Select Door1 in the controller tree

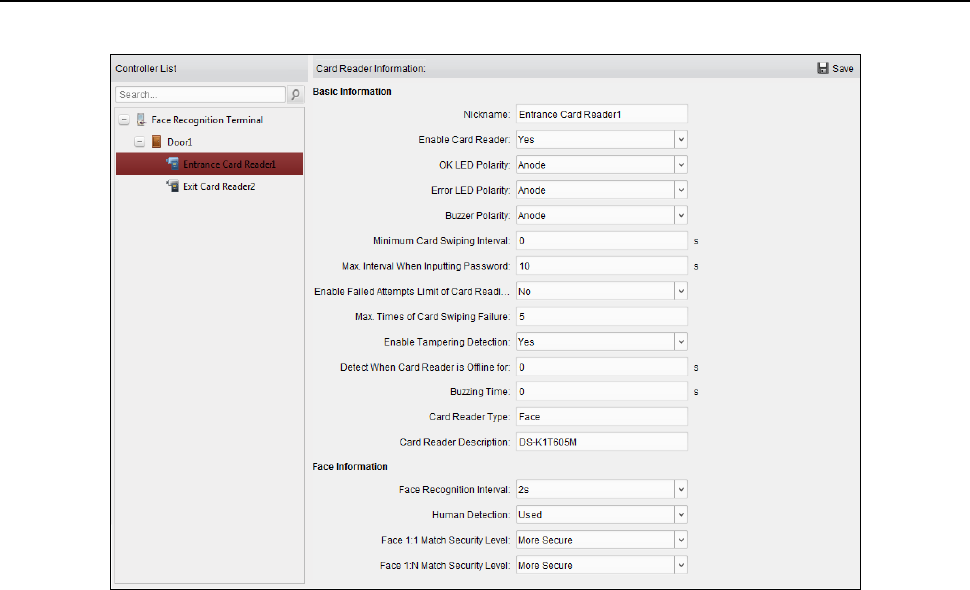coord(179,142)
